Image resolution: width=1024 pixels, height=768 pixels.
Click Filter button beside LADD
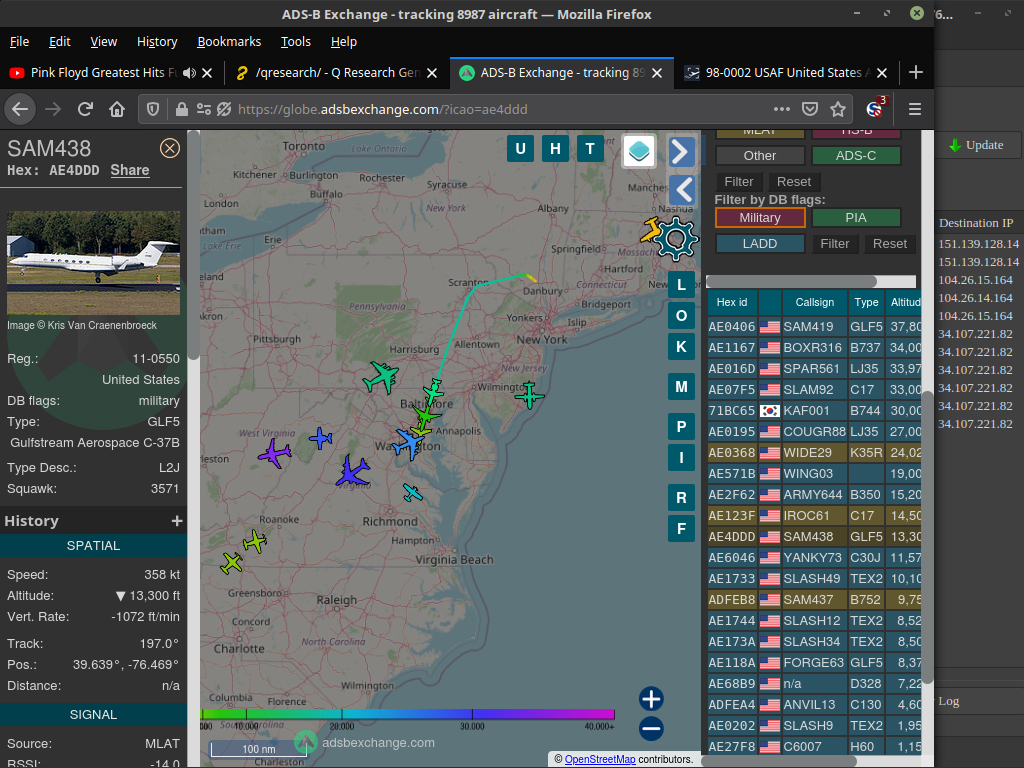(835, 244)
